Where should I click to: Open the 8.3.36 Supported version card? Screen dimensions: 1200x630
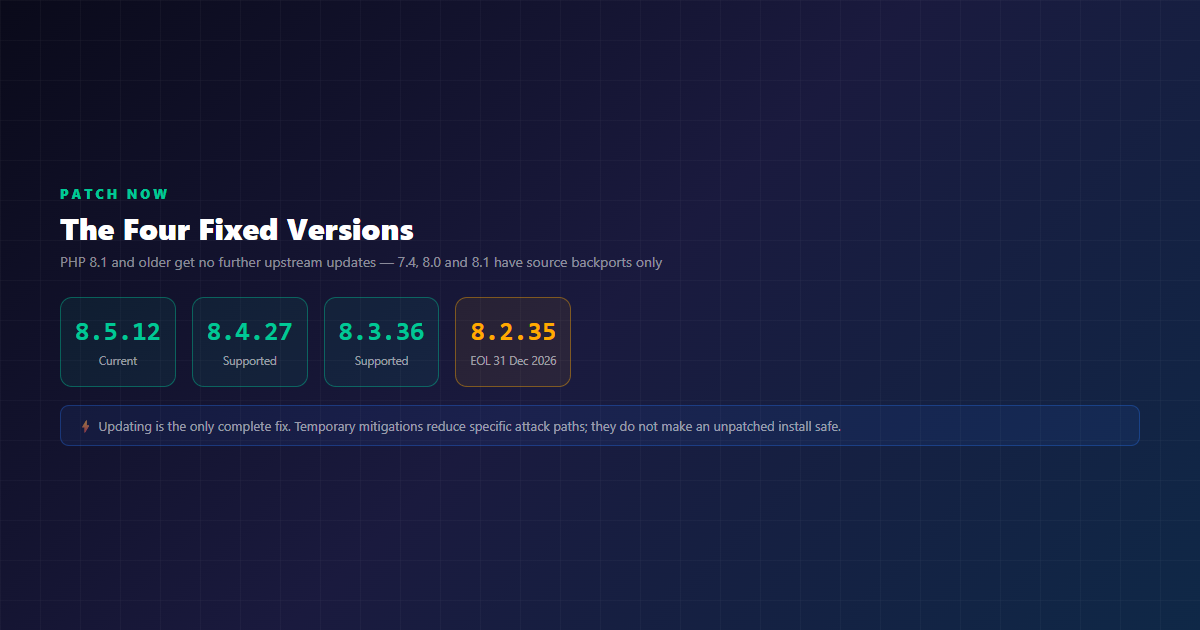382,342
